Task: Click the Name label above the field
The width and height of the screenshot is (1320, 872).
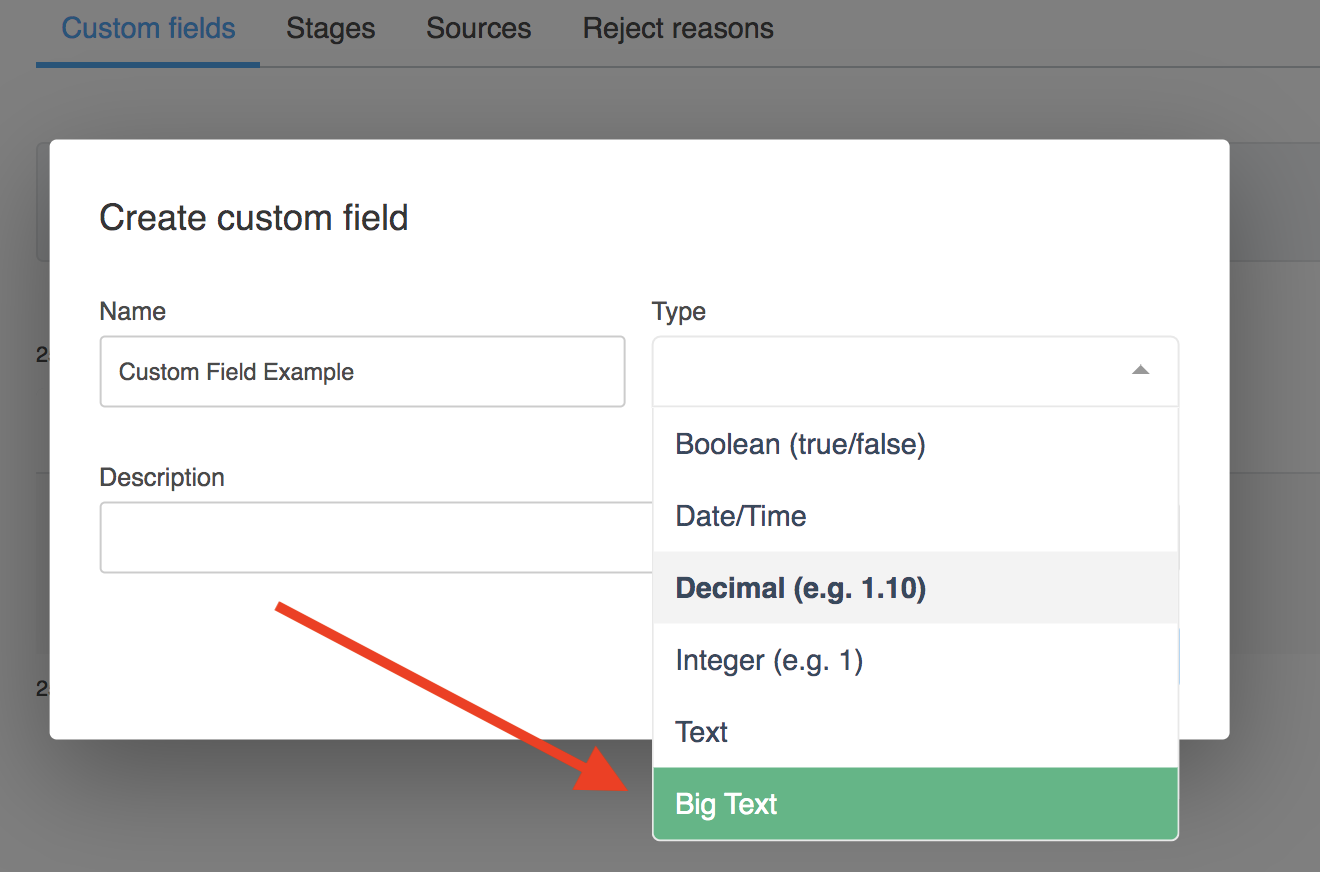Action: click(x=133, y=311)
